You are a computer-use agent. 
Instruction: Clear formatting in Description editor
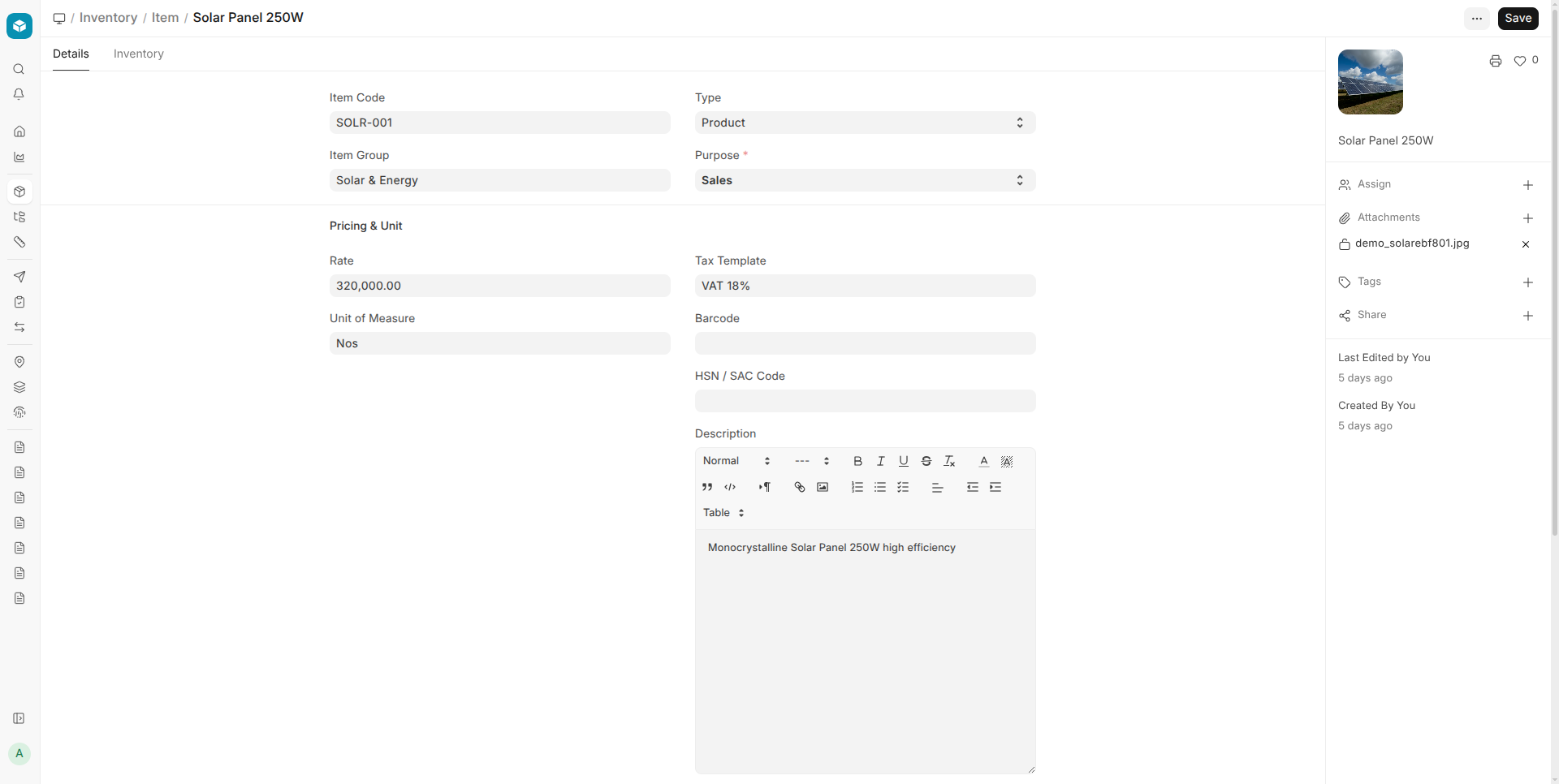coord(949,461)
